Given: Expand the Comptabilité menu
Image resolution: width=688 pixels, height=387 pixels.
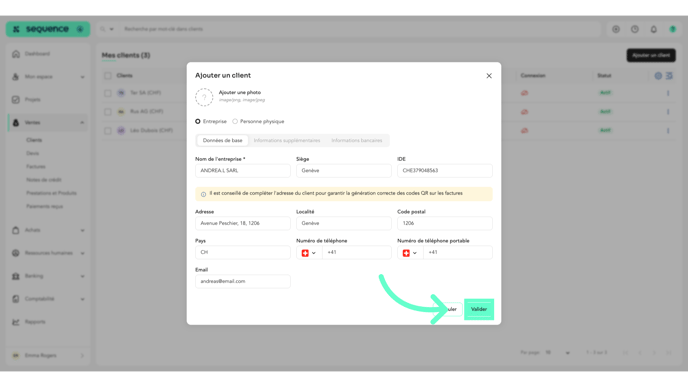Looking at the screenshot, I should 47,299.
